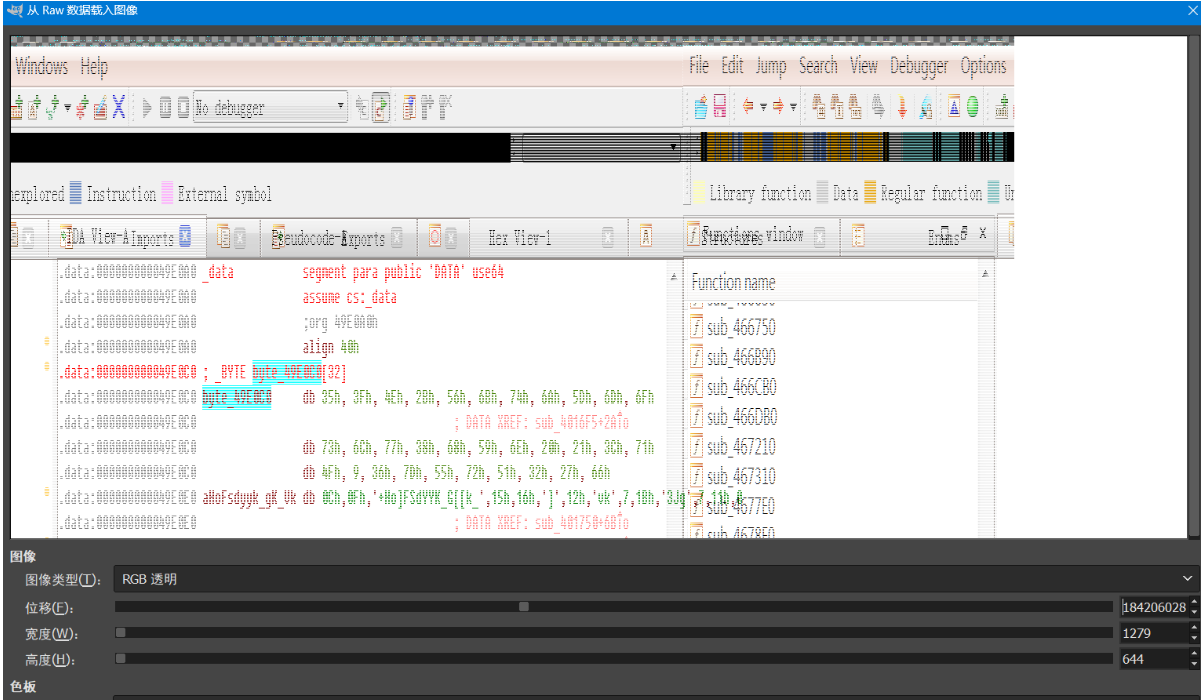Viewport: 1203px width, 700px height.
Task: Expand the No debugger dropdown
Action: tap(341, 106)
